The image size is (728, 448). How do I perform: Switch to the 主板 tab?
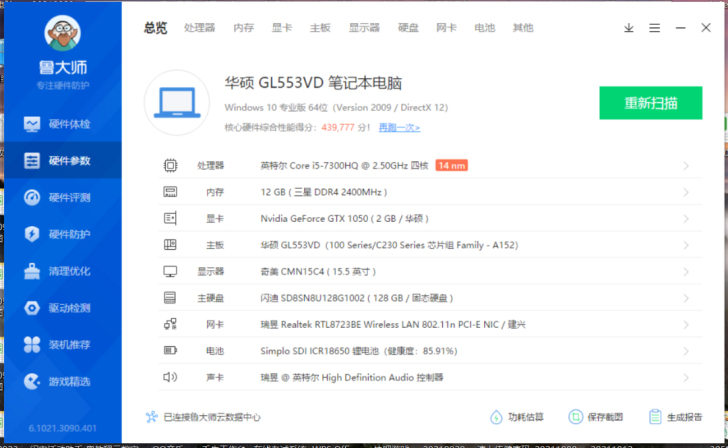click(x=320, y=28)
